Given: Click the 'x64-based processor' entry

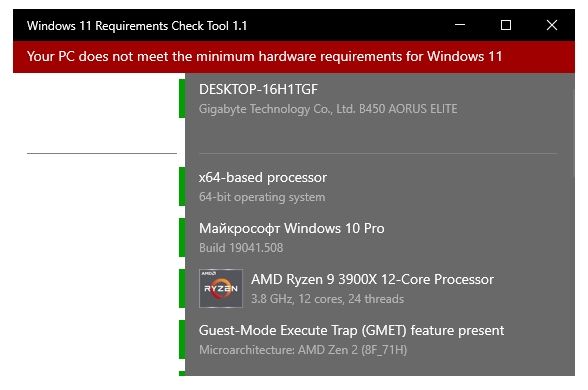Looking at the screenshot, I should pos(263,177).
